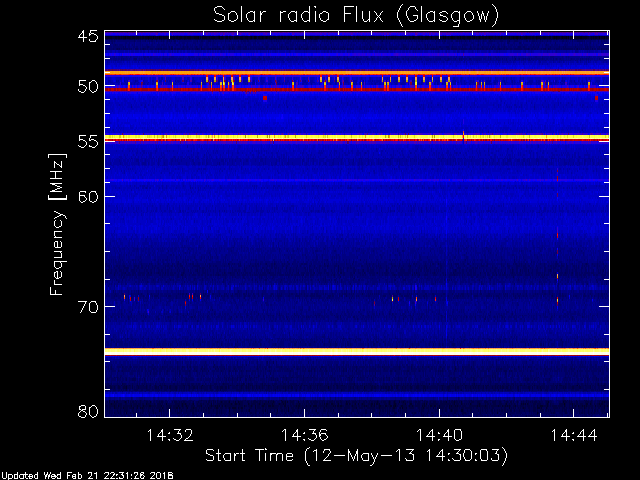Click the time axis label "14:36"
Image resolution: width=640 pixels, height=480 pixels.
point(304,435)
